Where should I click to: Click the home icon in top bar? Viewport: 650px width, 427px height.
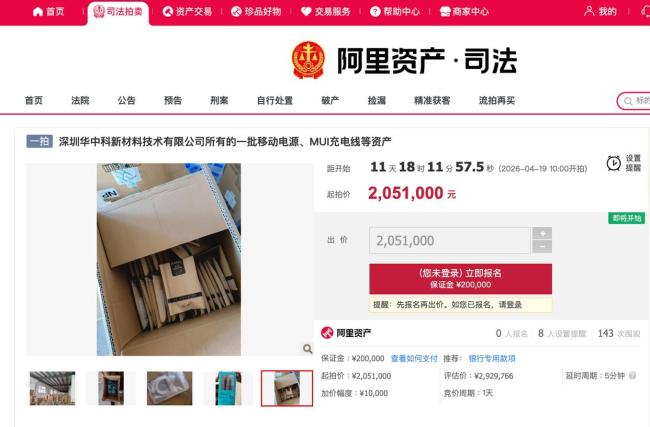coord(38,12)
